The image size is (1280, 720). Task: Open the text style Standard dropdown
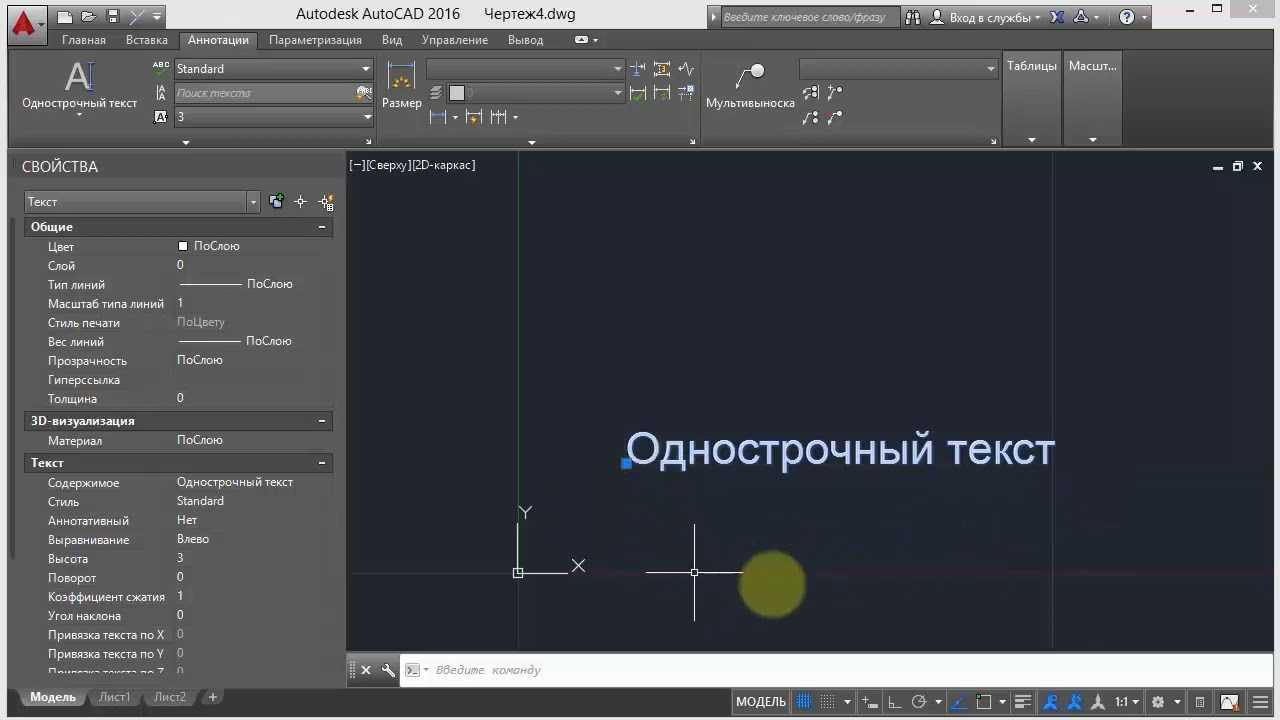click(x=273, y=69)
